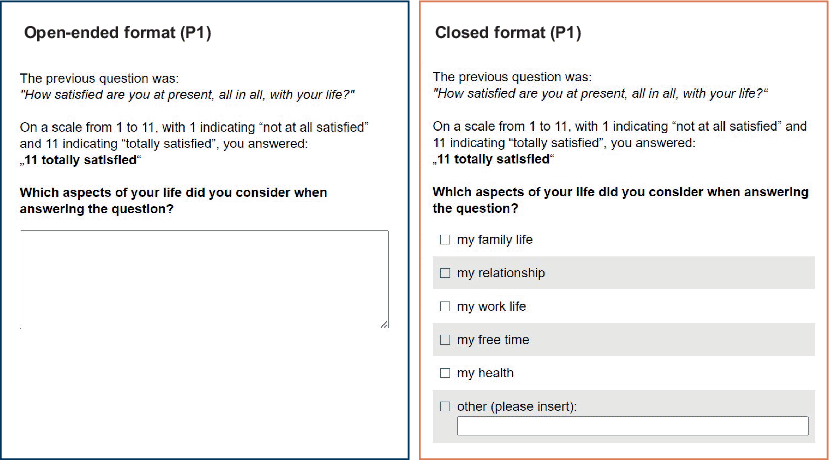Click the 'Closed format (P1)' heading
829x460 pixels.
(x=508, y=33)
